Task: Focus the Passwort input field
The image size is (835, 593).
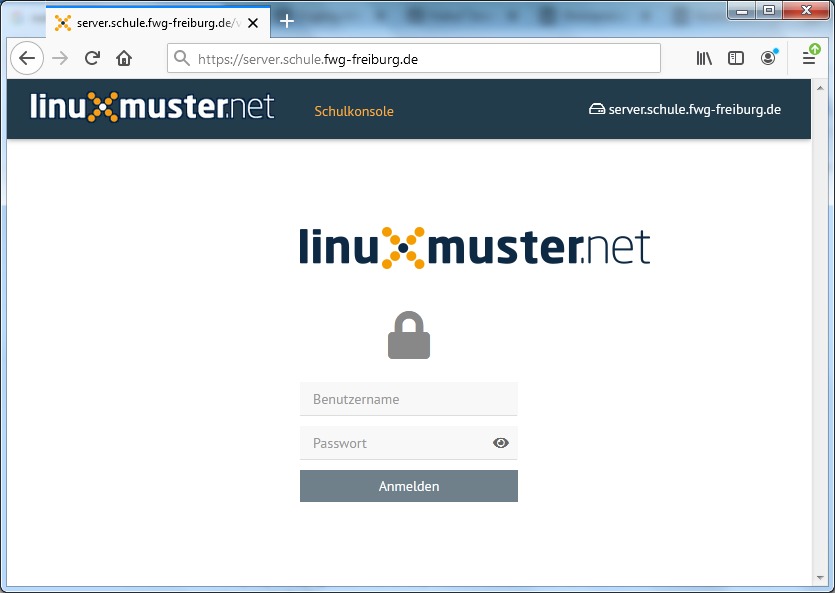Action: click(395, 443)
